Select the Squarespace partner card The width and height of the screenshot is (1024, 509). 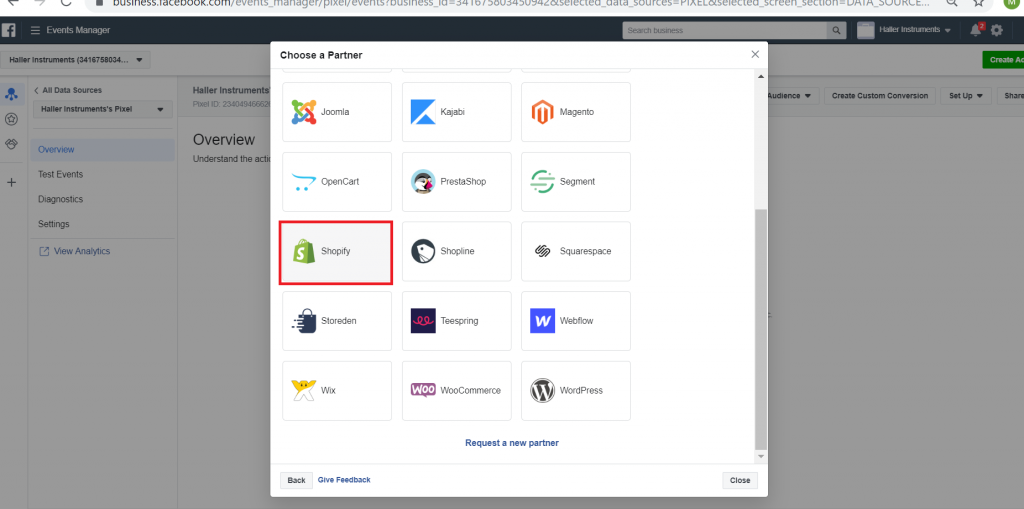tap(576, 252)
